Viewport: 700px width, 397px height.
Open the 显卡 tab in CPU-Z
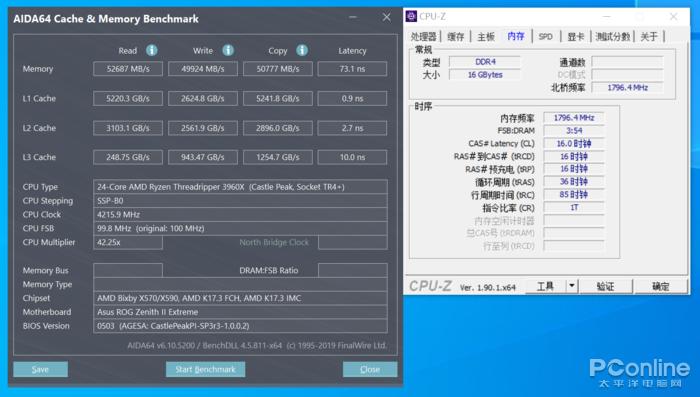point(576,37)
